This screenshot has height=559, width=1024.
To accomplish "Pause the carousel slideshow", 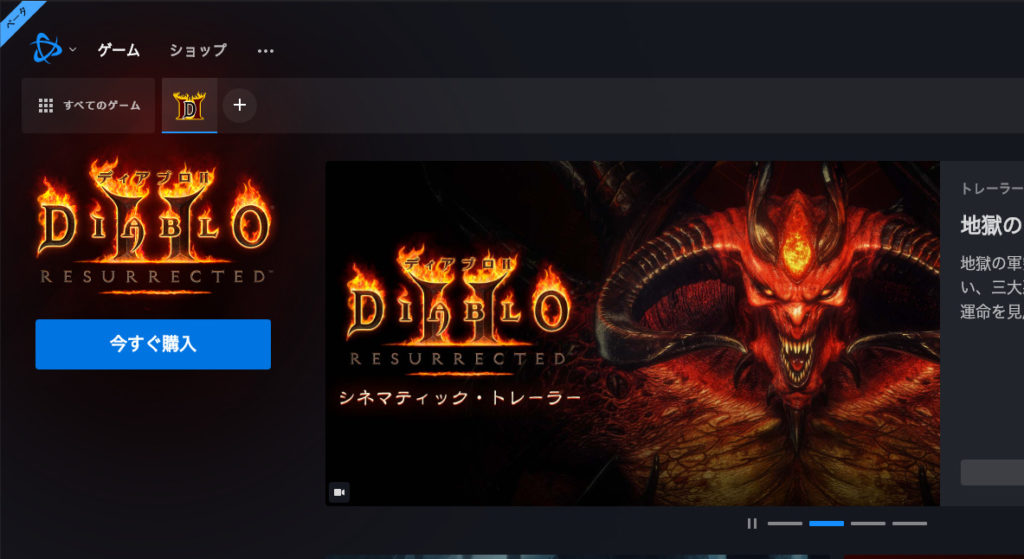I will click(x=751, y=523).
